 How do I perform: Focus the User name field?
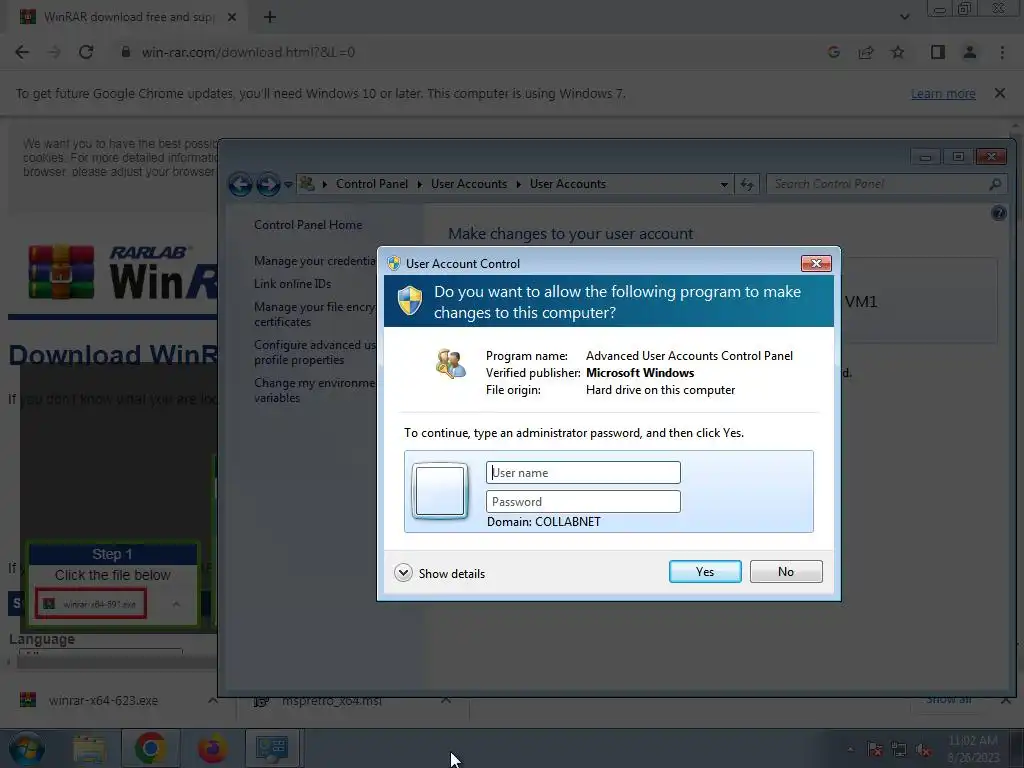point(583,472)
